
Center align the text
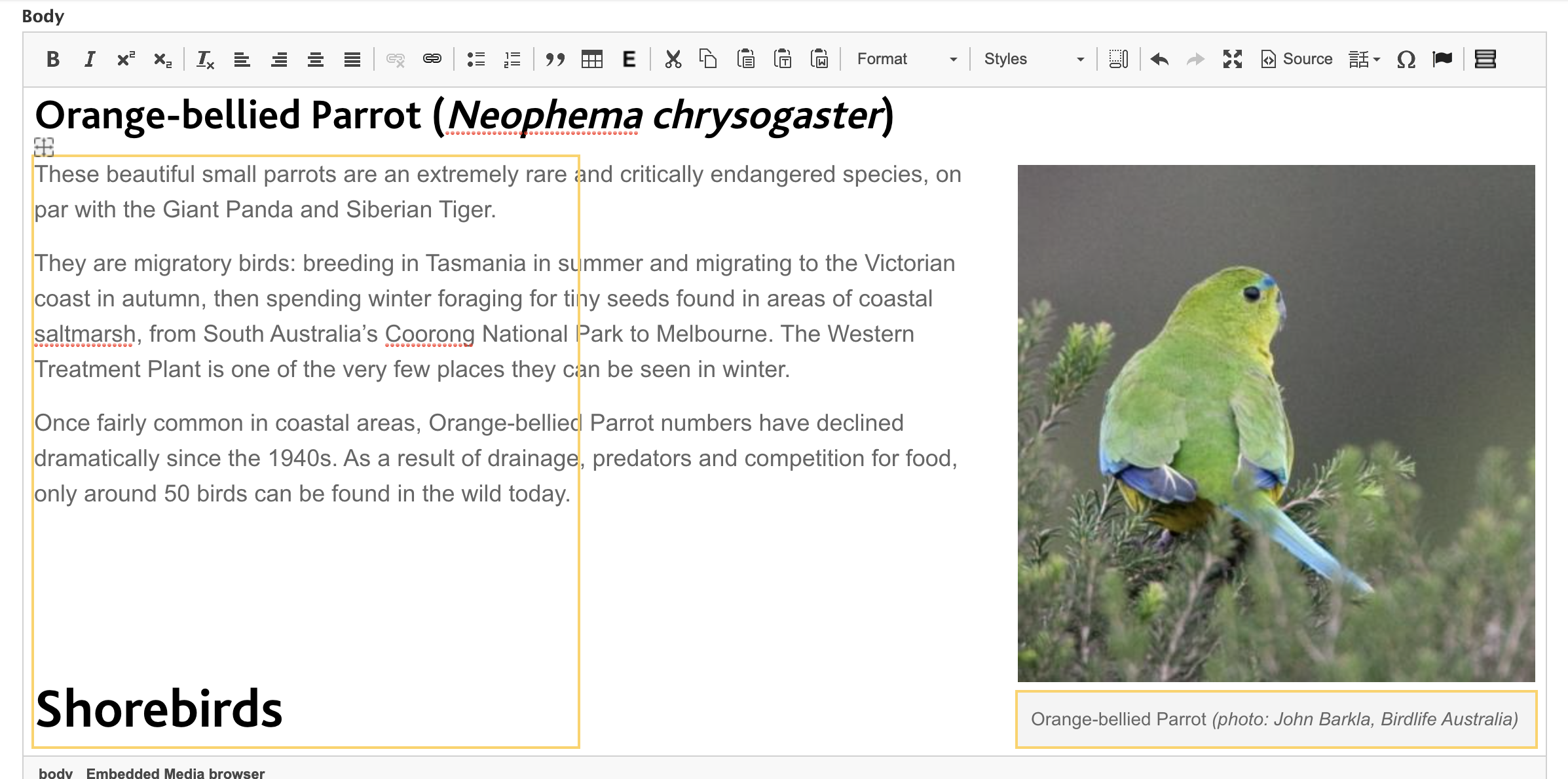pyautogui.click(x=316, y=60)
